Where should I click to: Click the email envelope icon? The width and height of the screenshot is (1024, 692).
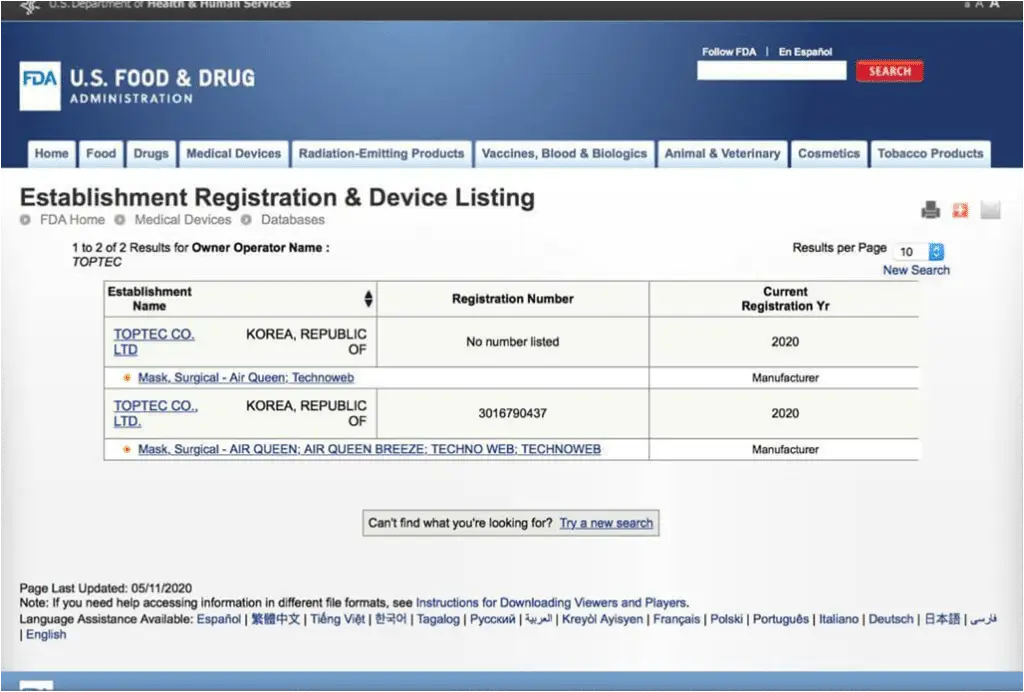(x=990, y=210)
